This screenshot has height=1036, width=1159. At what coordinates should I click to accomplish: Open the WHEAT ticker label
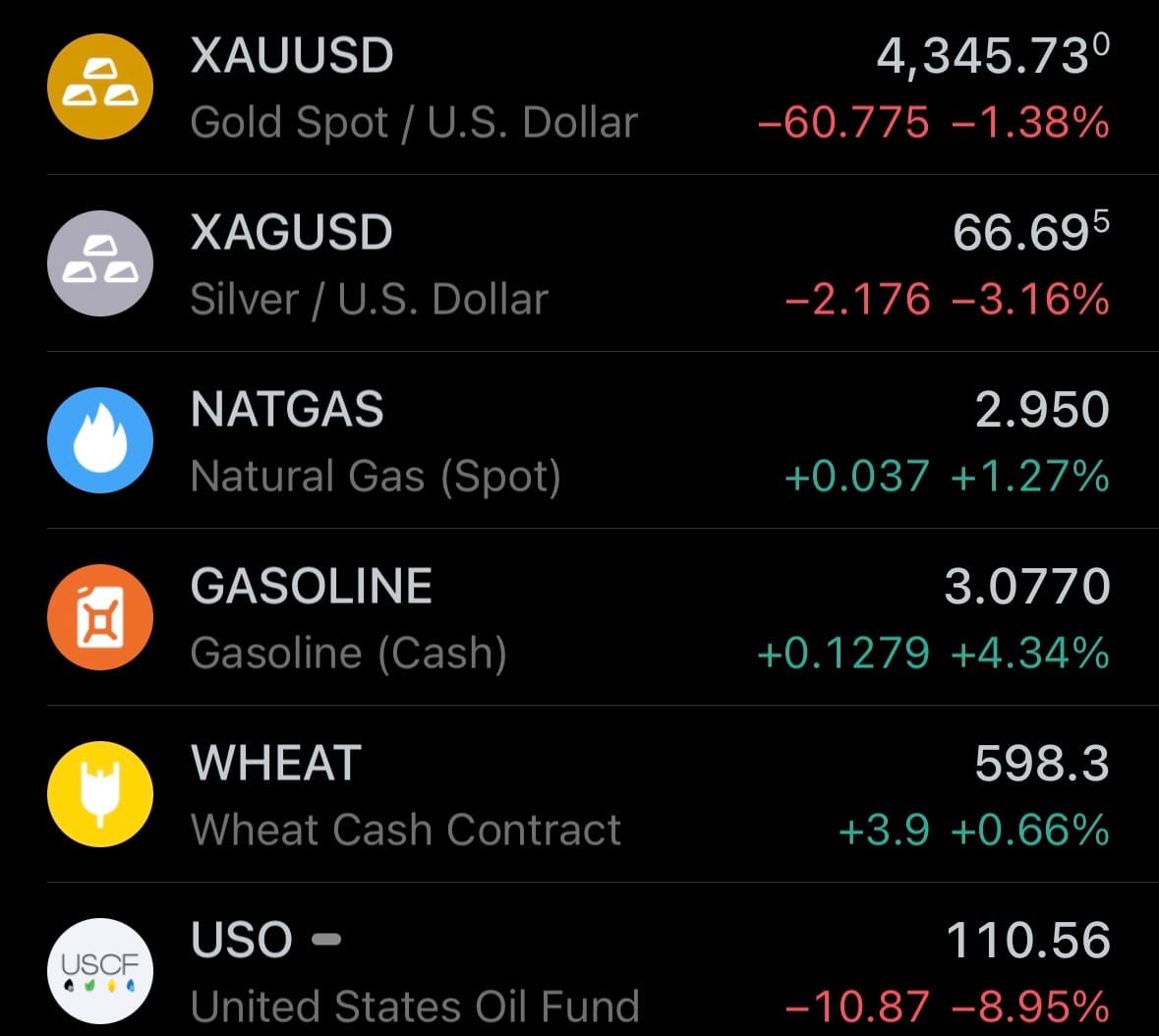[276, 764]
